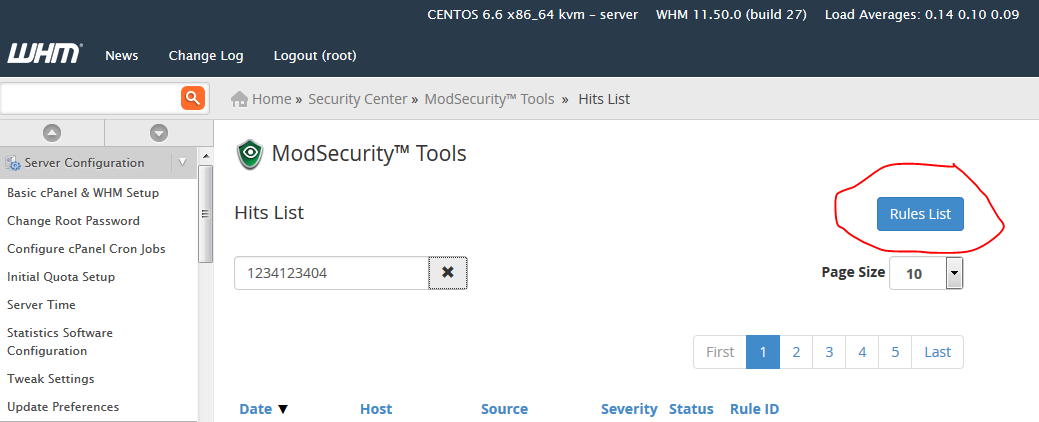
Task: Sort by the Date column header
Action: coord(256,409)
